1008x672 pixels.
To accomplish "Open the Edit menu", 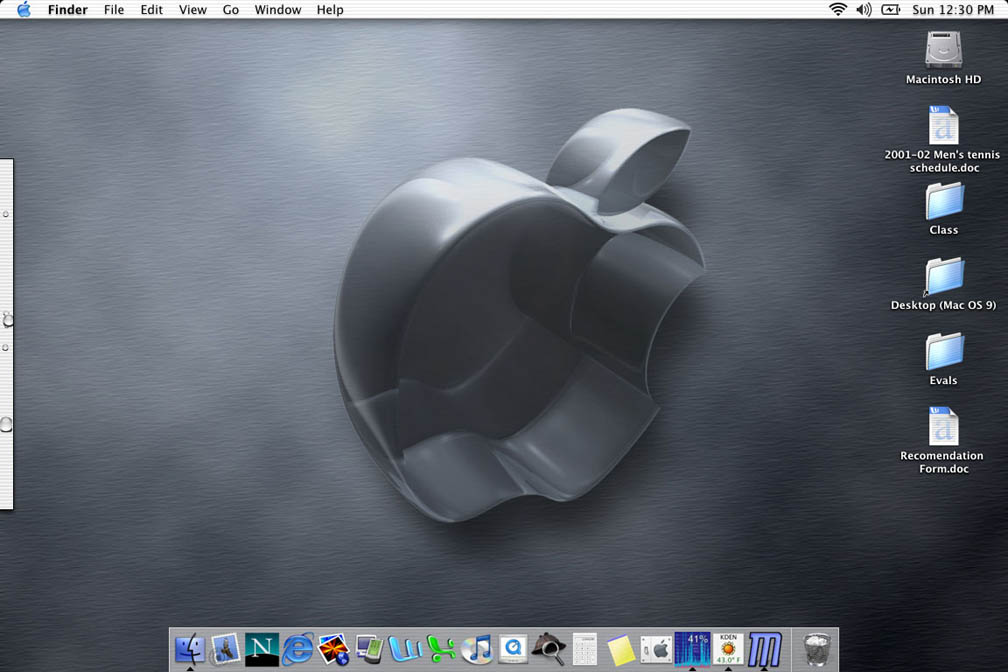I will tap(152, 10).
